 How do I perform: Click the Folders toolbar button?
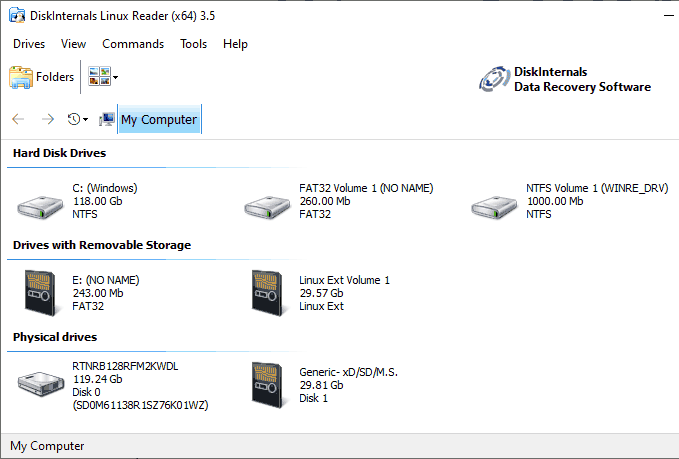pos(42,77)
